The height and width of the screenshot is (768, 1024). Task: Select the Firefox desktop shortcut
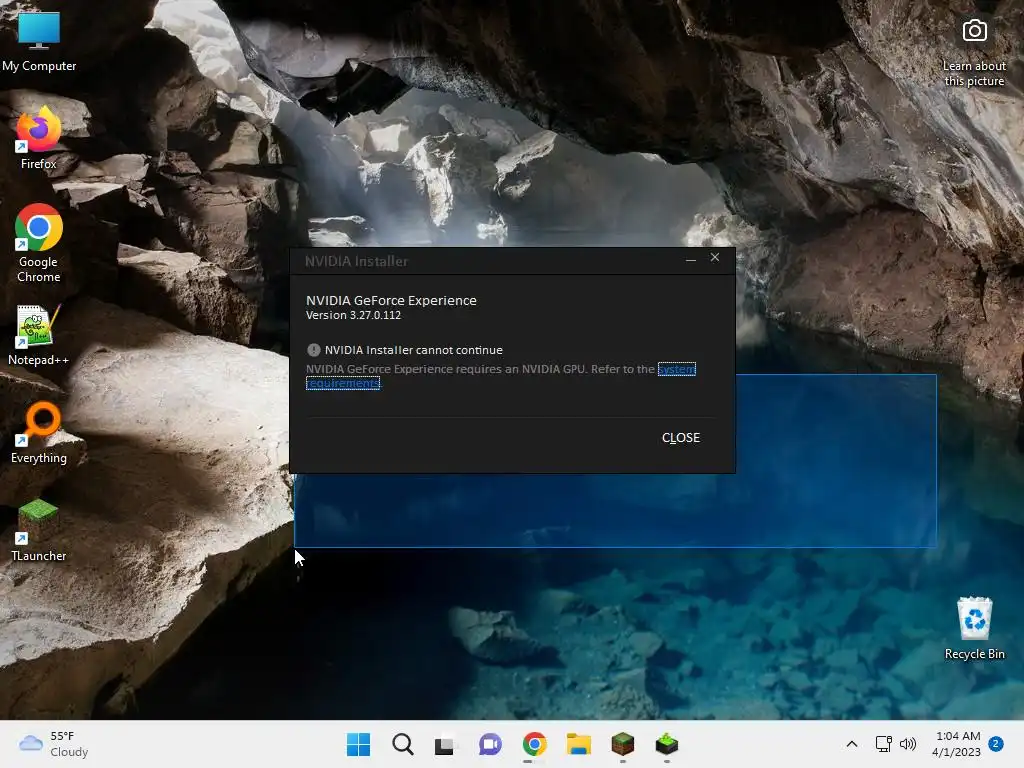(39, 138)
